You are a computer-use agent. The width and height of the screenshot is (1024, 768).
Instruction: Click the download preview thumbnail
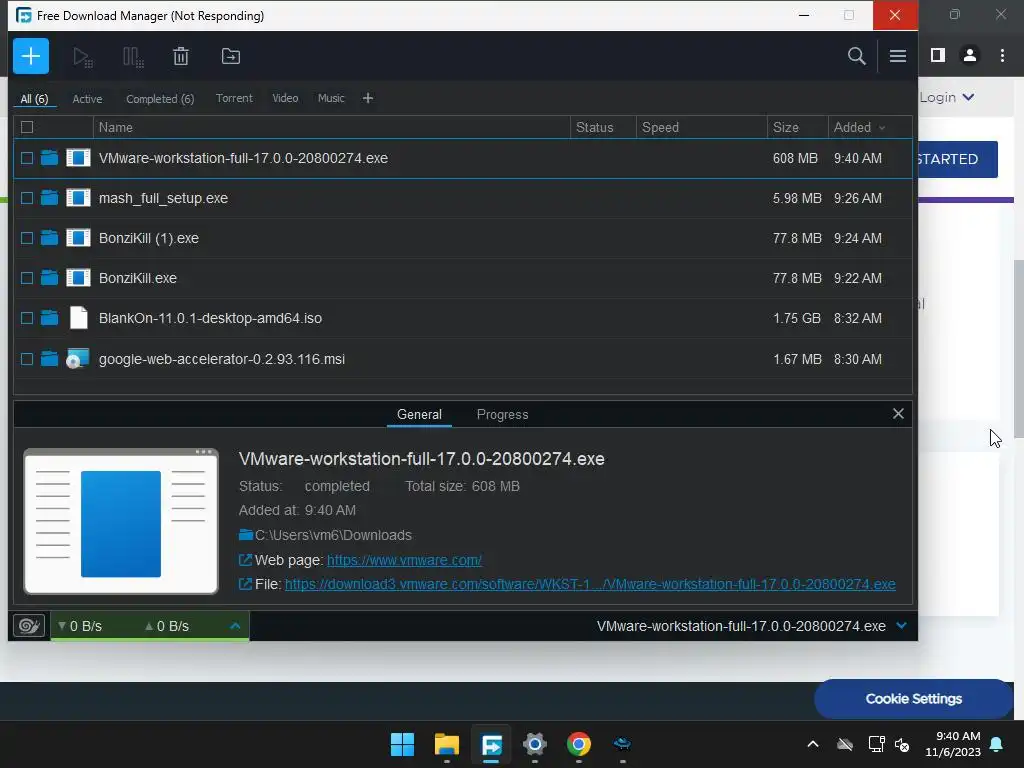point(121,521)
